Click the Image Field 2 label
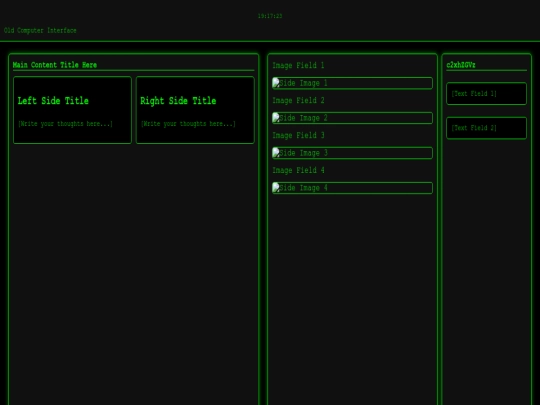The image size is (540, 405). coord(298,100)
